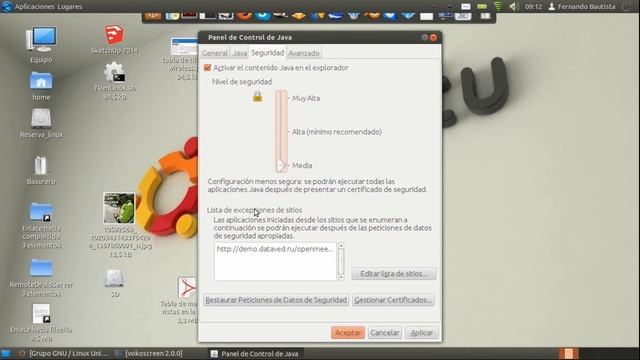This screenshot has width=640, height=360.
Task: Open the Aplicaciones menu
Action: click(34, 7)
